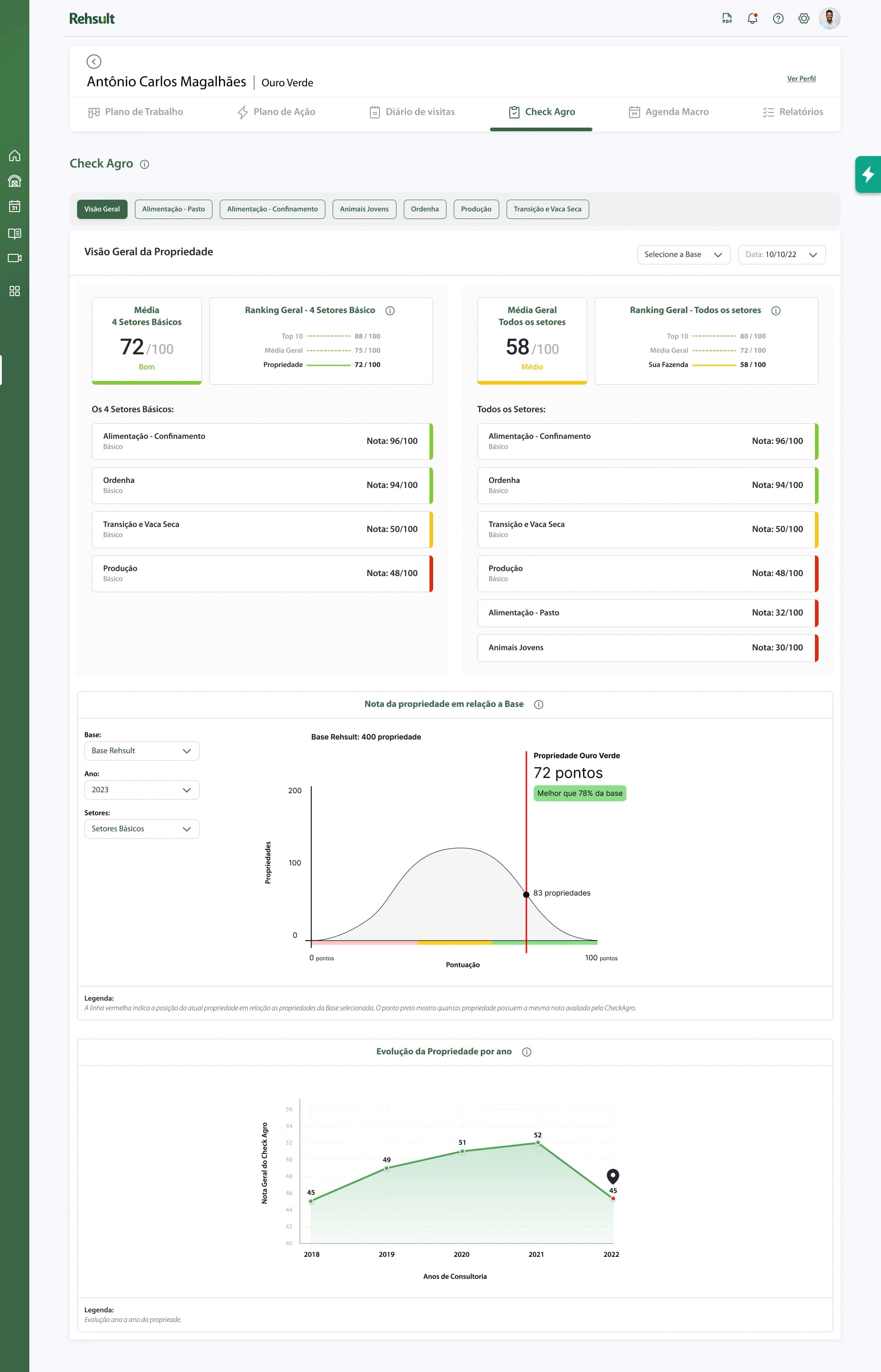Open the help question mark icon
Screen dimensions: 881x1372
click(778, 18)
